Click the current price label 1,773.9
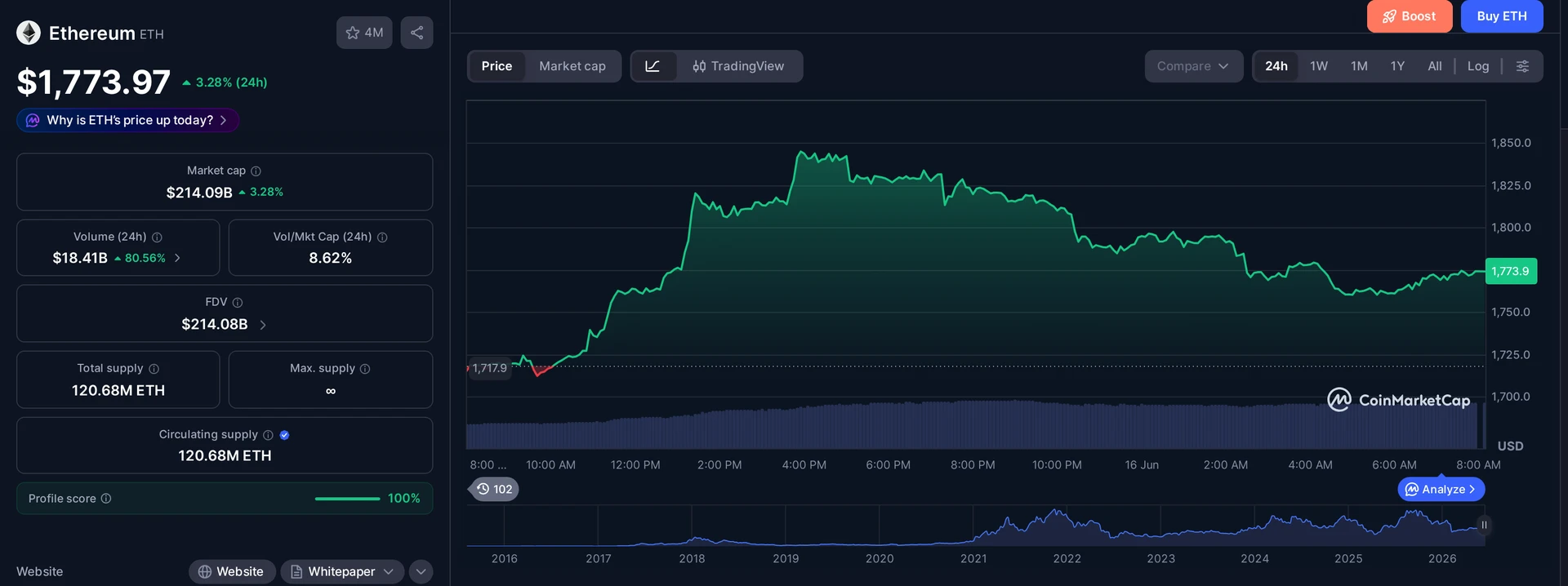Viewport: 1568px width, 586px height. [x=1511, y=272]
